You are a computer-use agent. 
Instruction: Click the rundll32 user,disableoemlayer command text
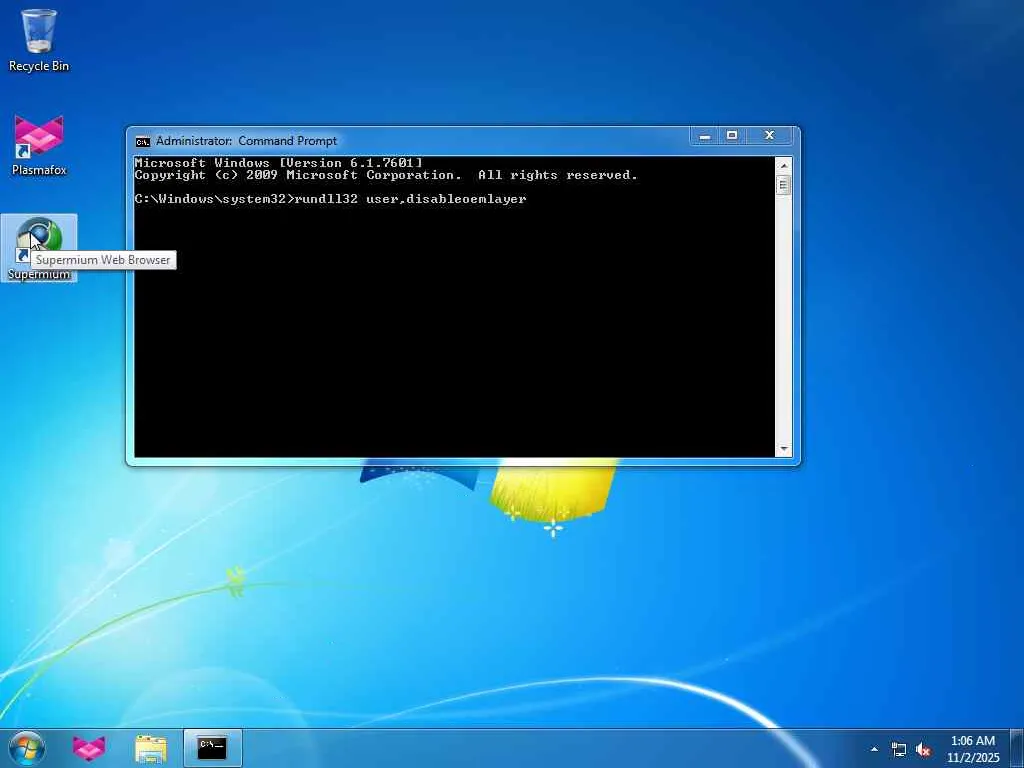click(x=410, y=199)
